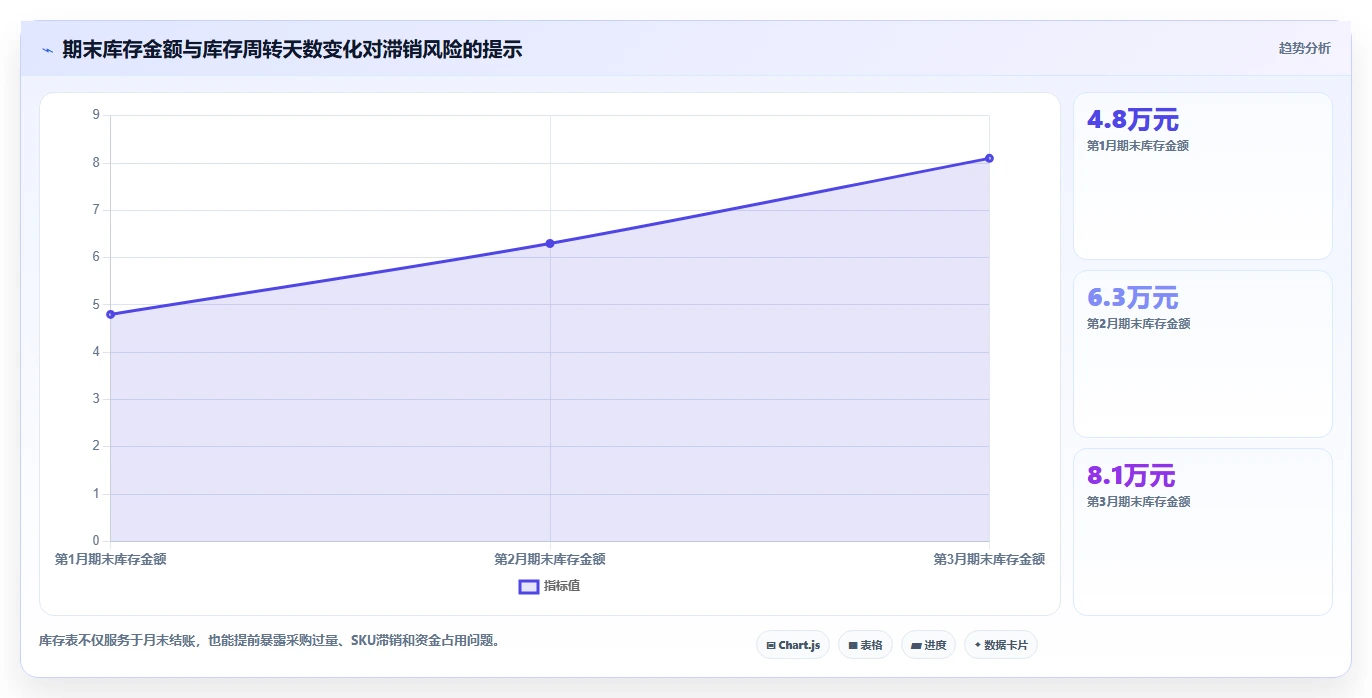Click y-axis tick value 5
The width and height of the screenshot is (1372, 698).
[96, 304]
